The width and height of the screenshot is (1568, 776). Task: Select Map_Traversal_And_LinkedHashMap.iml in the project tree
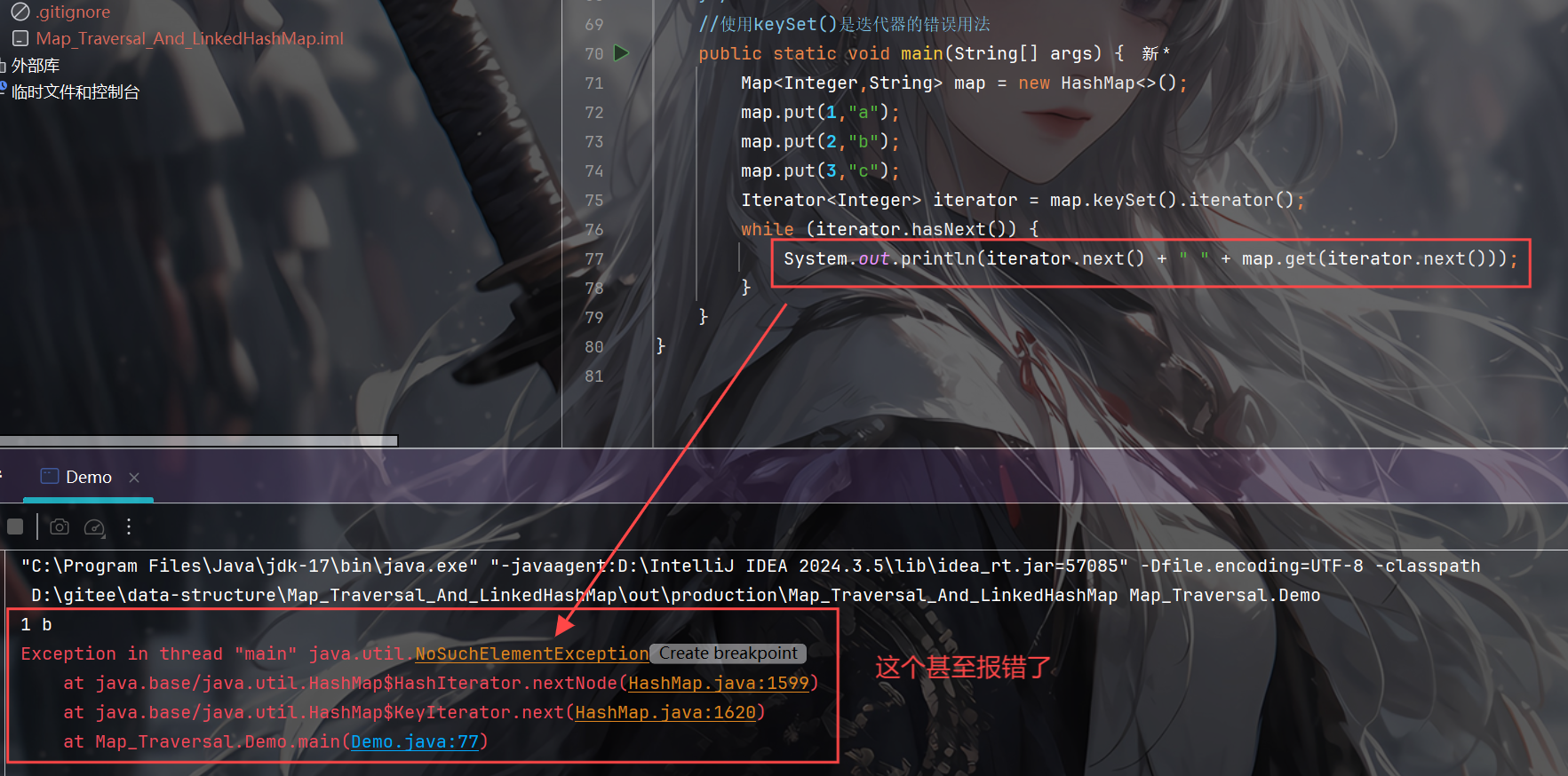click(x=189, y=38)
